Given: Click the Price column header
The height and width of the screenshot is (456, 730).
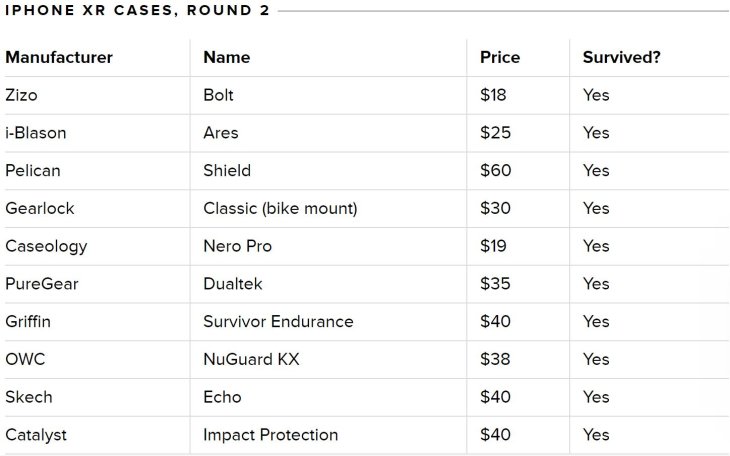Looking at the screenshot, I should click(x=500, y=57).
